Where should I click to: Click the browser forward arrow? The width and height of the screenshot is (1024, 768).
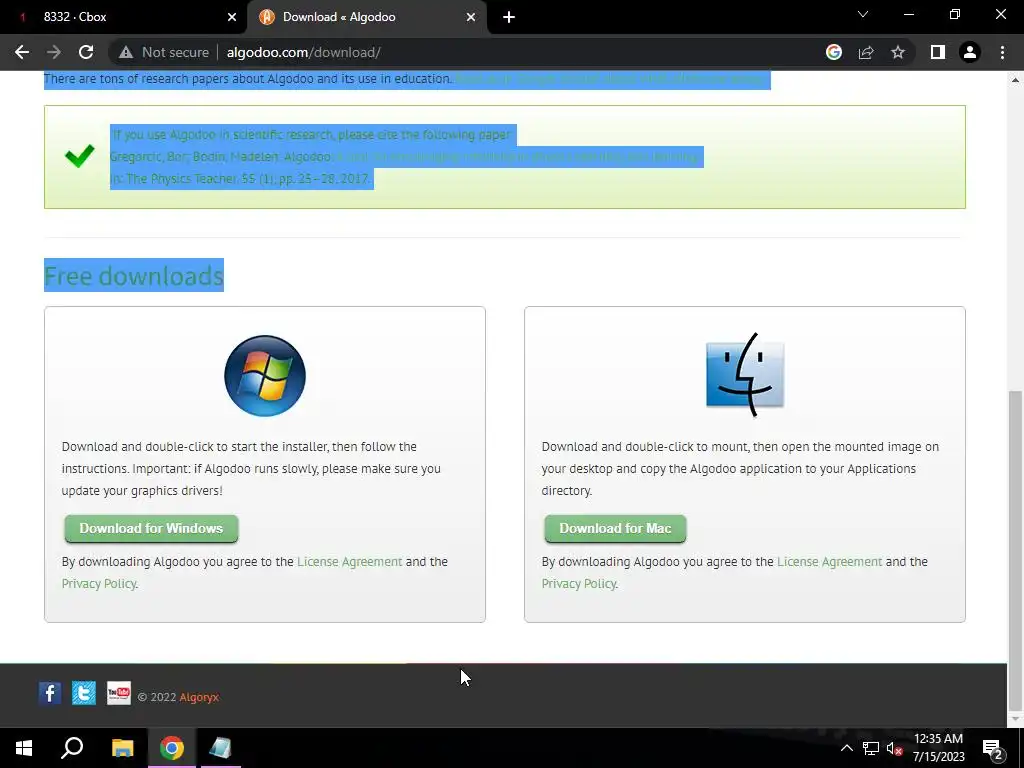point(54,52)
